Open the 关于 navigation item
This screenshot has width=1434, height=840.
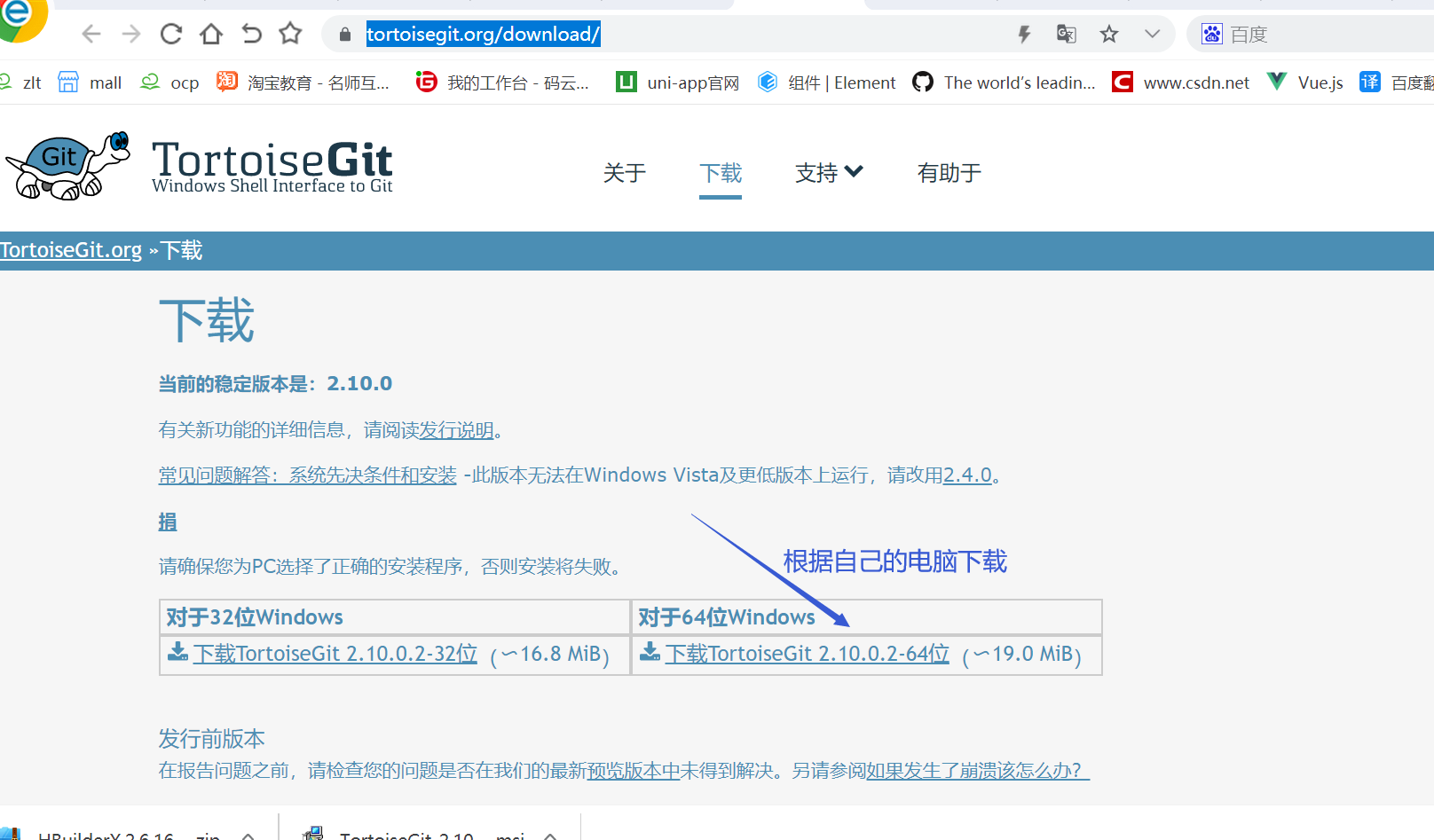[625, 173]
